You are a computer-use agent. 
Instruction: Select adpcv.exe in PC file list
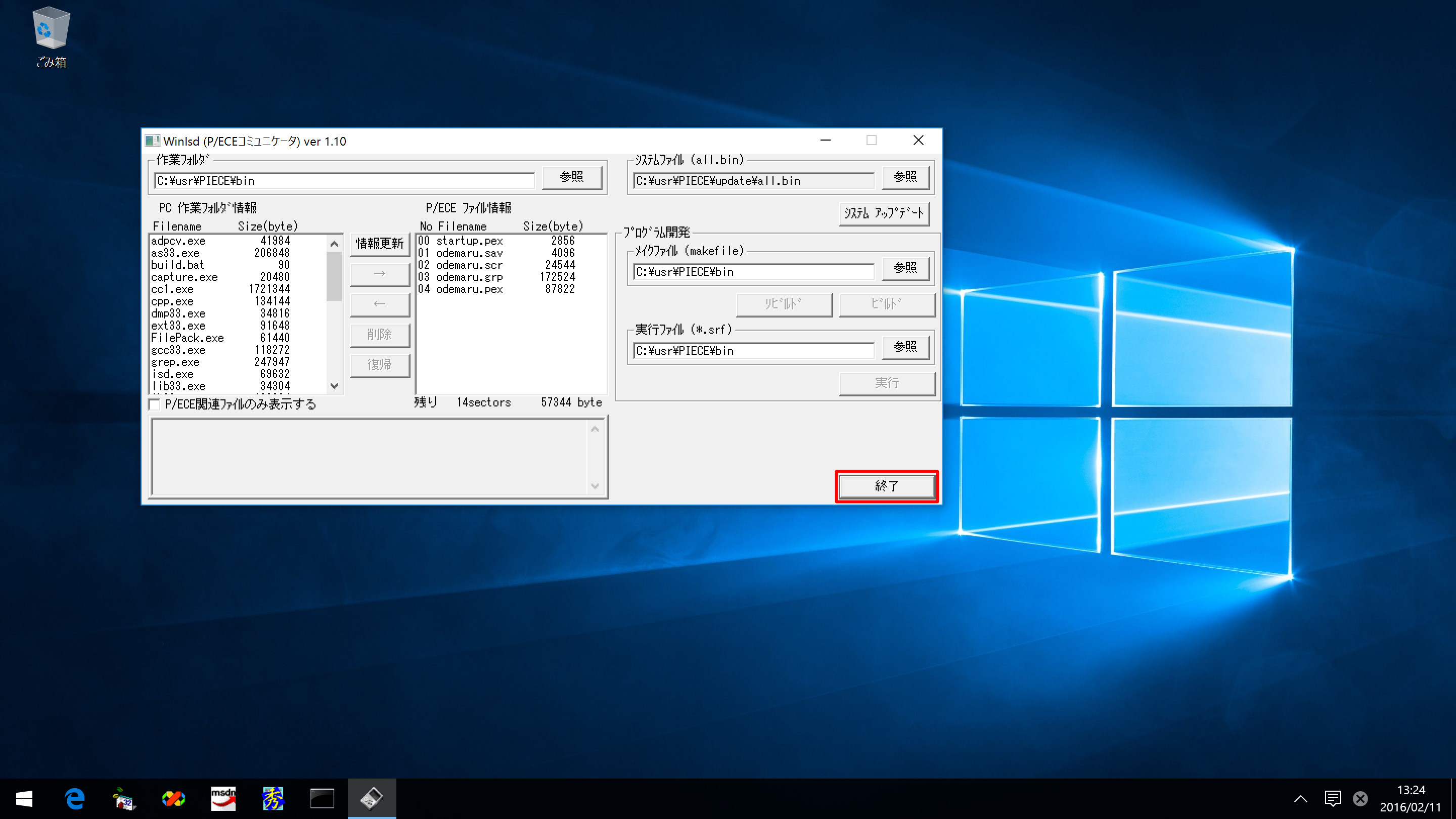(x=238, y=241)
